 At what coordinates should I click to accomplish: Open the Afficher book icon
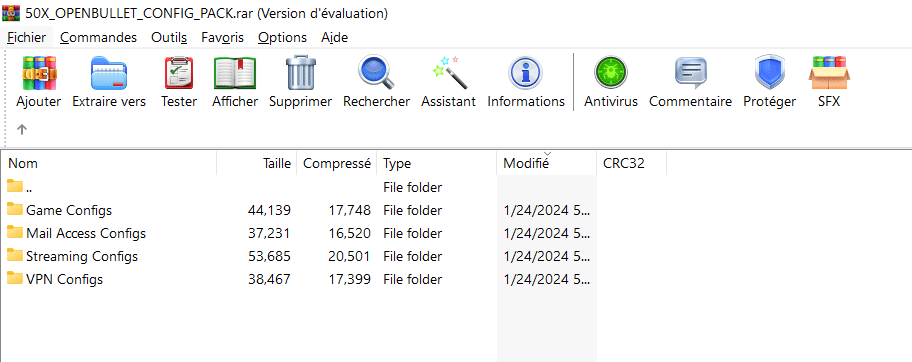[235, 73]
